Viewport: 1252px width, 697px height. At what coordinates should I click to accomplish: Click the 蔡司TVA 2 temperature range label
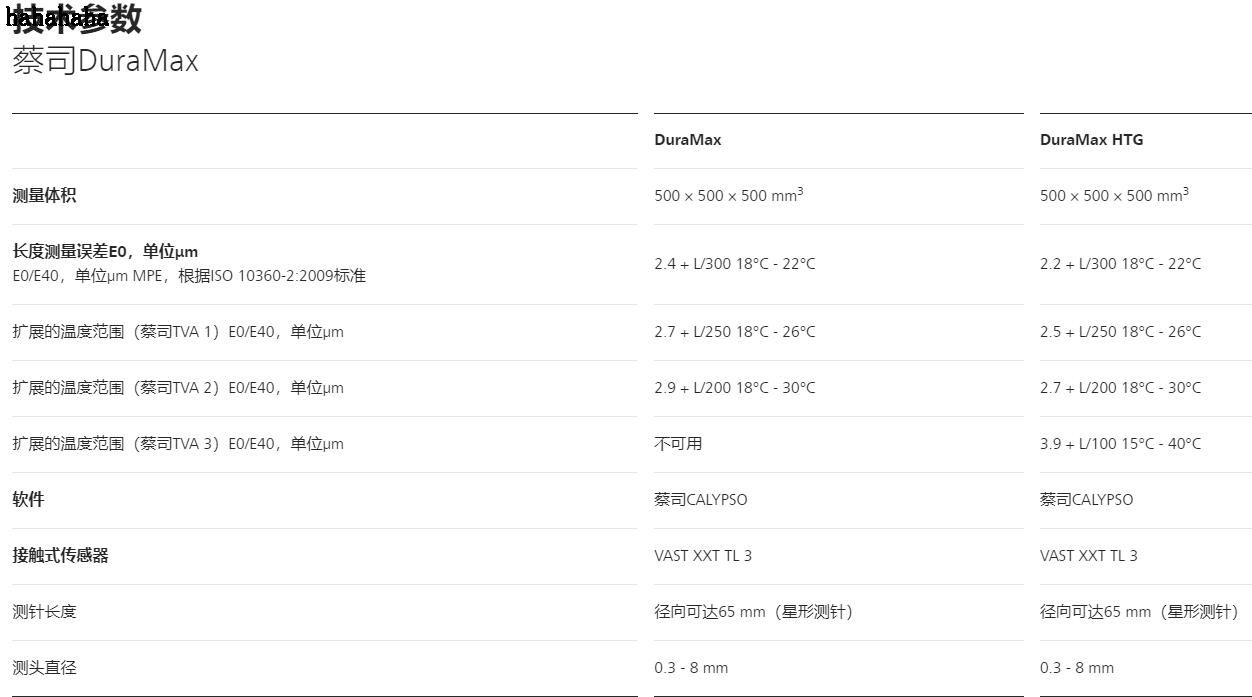pyautogui.click(x=178, y=388)
